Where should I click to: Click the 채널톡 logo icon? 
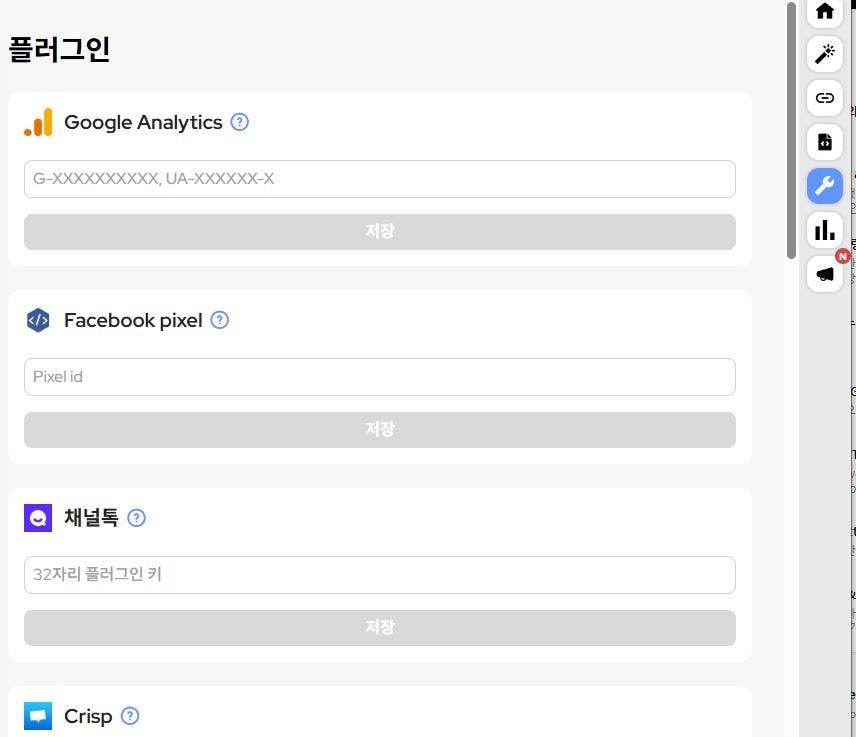click(38, 518)
